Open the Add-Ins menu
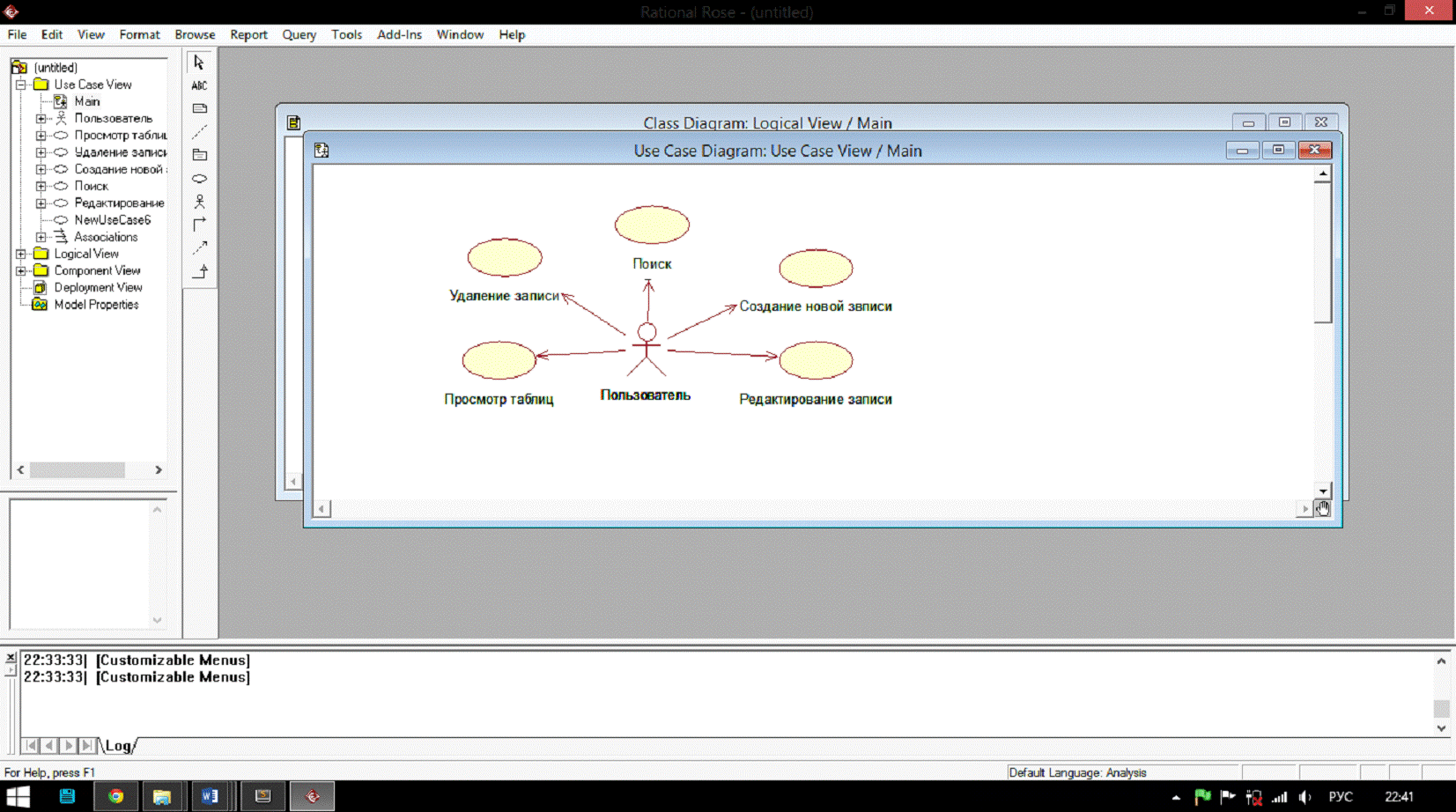The height and width of the screenshot is (812, 1456). (x=399, y=34)
